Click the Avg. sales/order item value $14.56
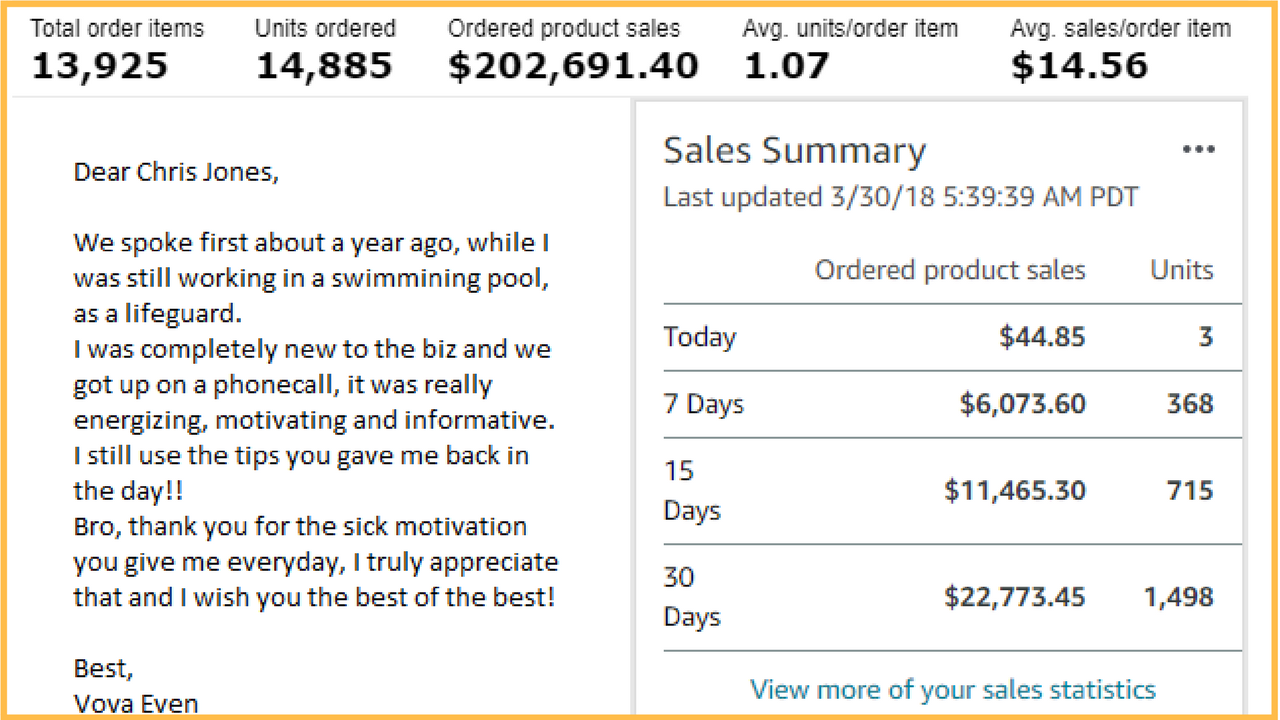 click(x=1079, y=67)
